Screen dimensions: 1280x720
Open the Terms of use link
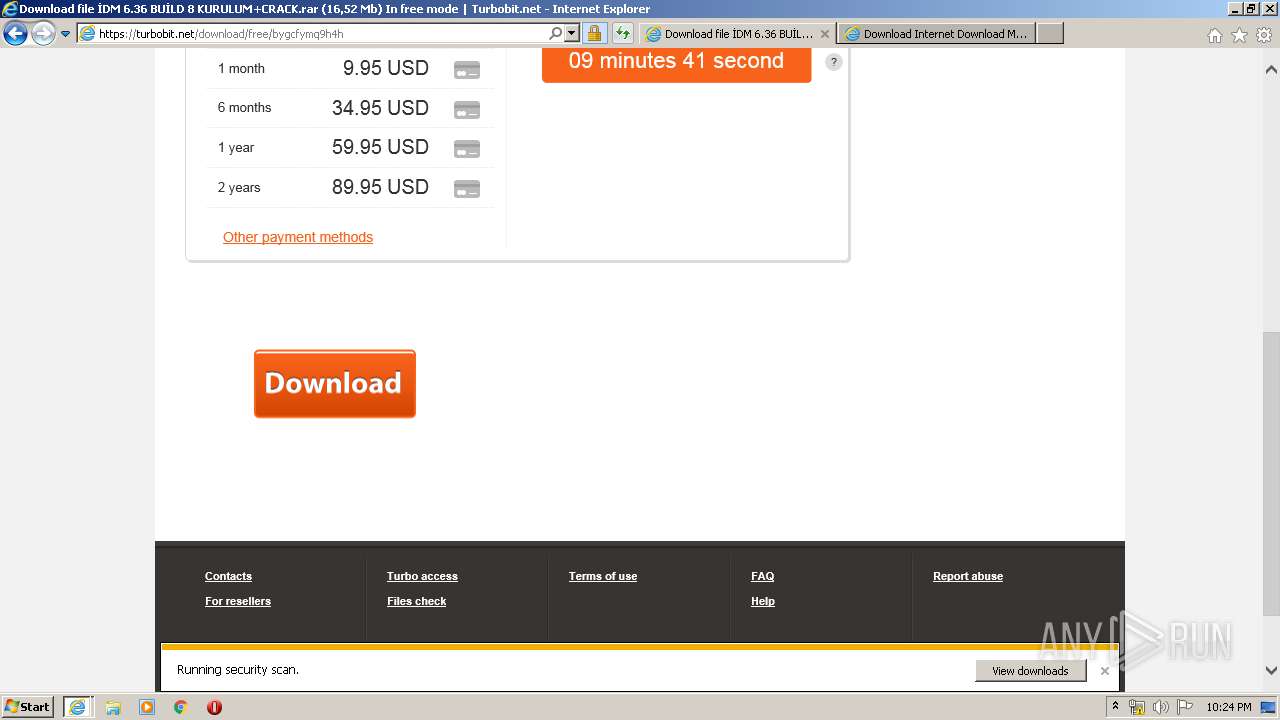(603, 576)
